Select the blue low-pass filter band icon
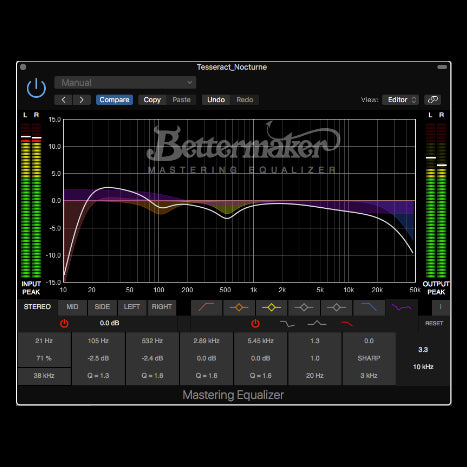Screen dimensions: 467x467 coord(369,307)
